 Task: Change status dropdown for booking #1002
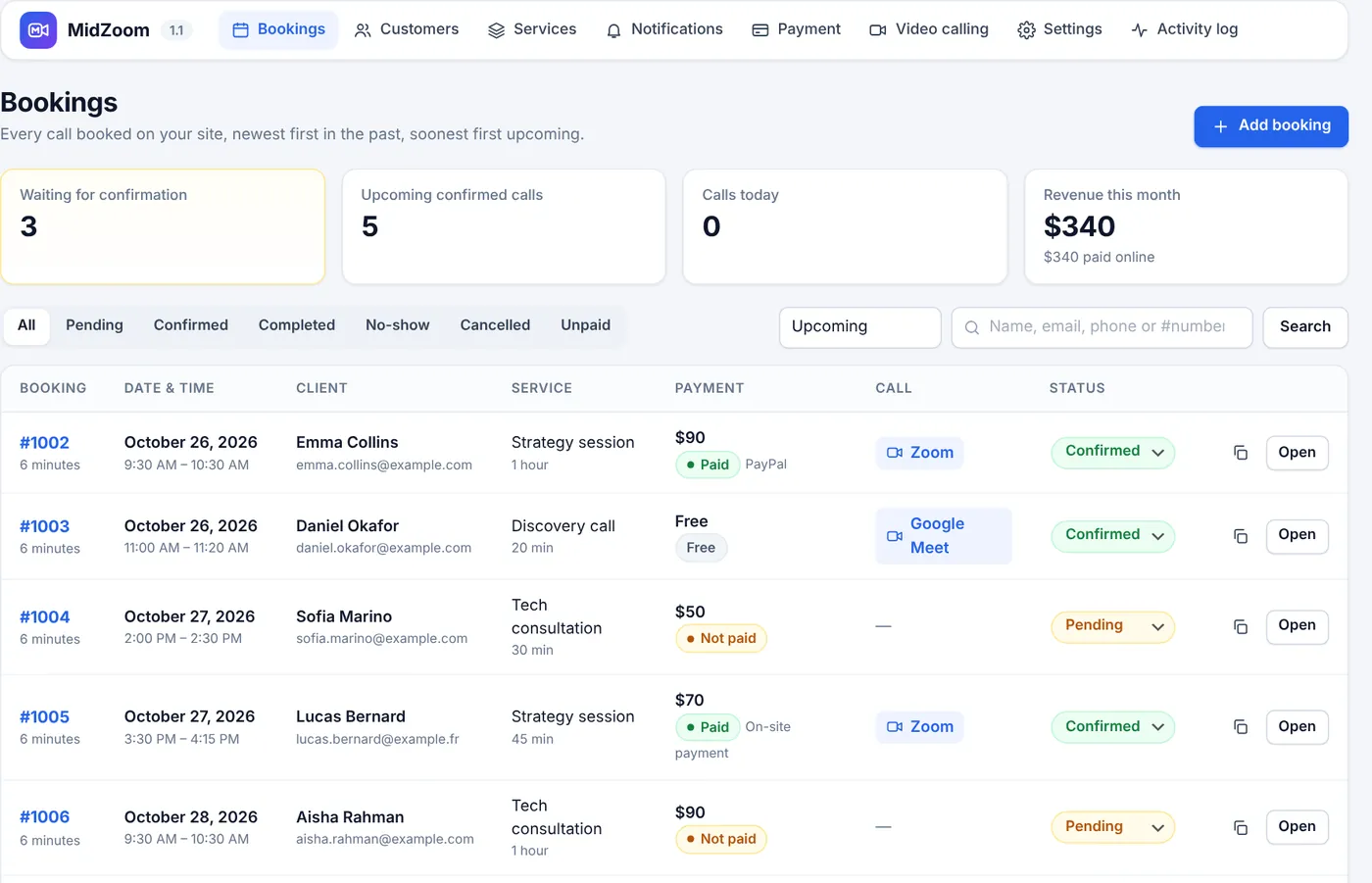(1113, 452)
